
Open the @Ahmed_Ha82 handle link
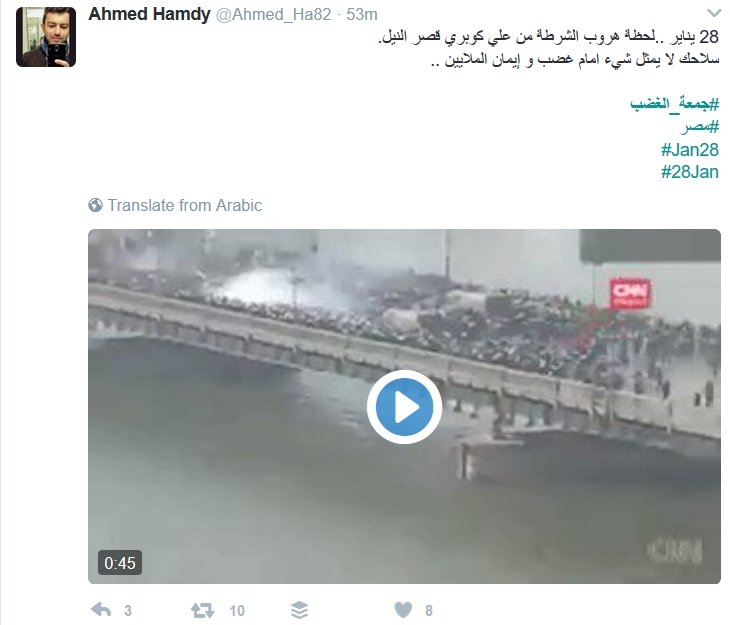pos(274,14)
